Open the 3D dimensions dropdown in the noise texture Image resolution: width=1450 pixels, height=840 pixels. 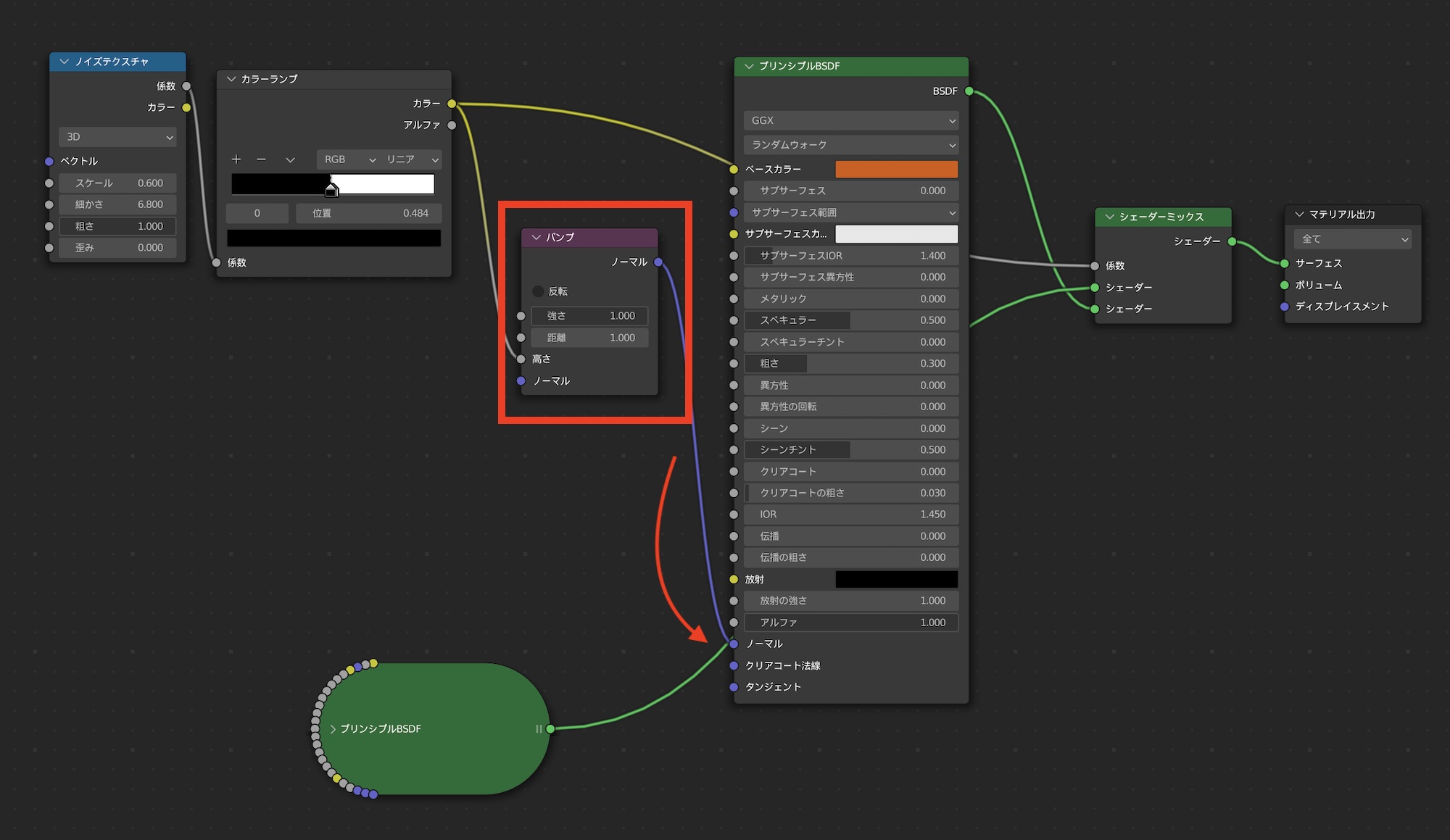tap(117, 137)
